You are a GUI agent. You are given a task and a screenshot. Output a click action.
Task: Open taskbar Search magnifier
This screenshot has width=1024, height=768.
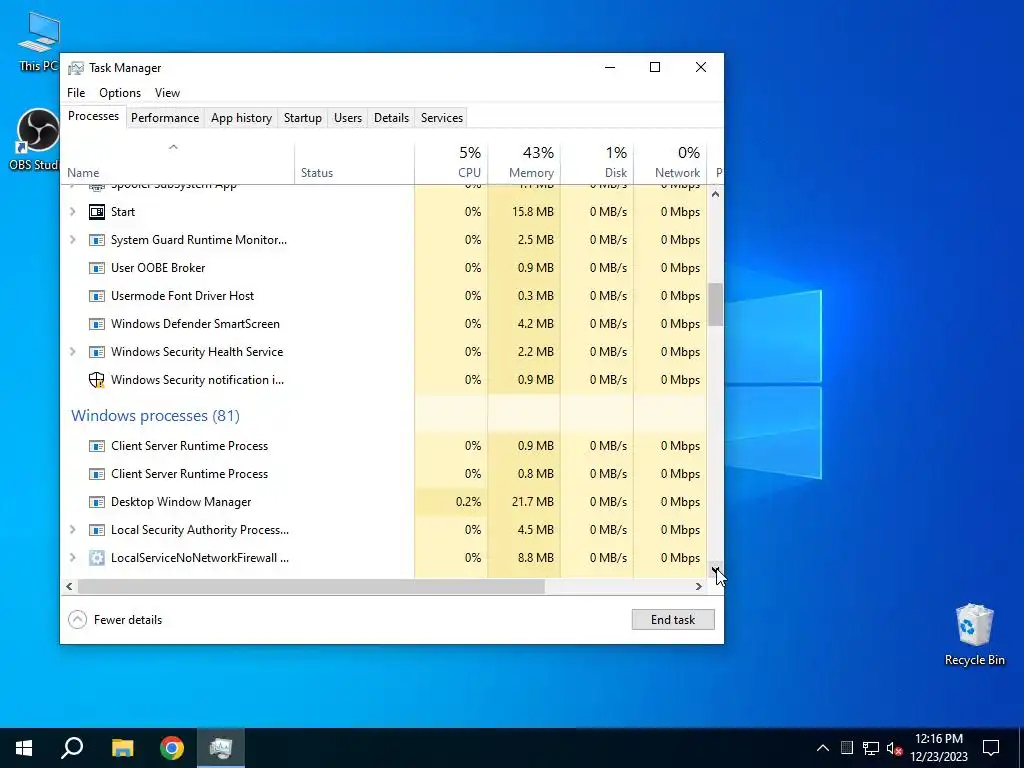coord(72,748)
